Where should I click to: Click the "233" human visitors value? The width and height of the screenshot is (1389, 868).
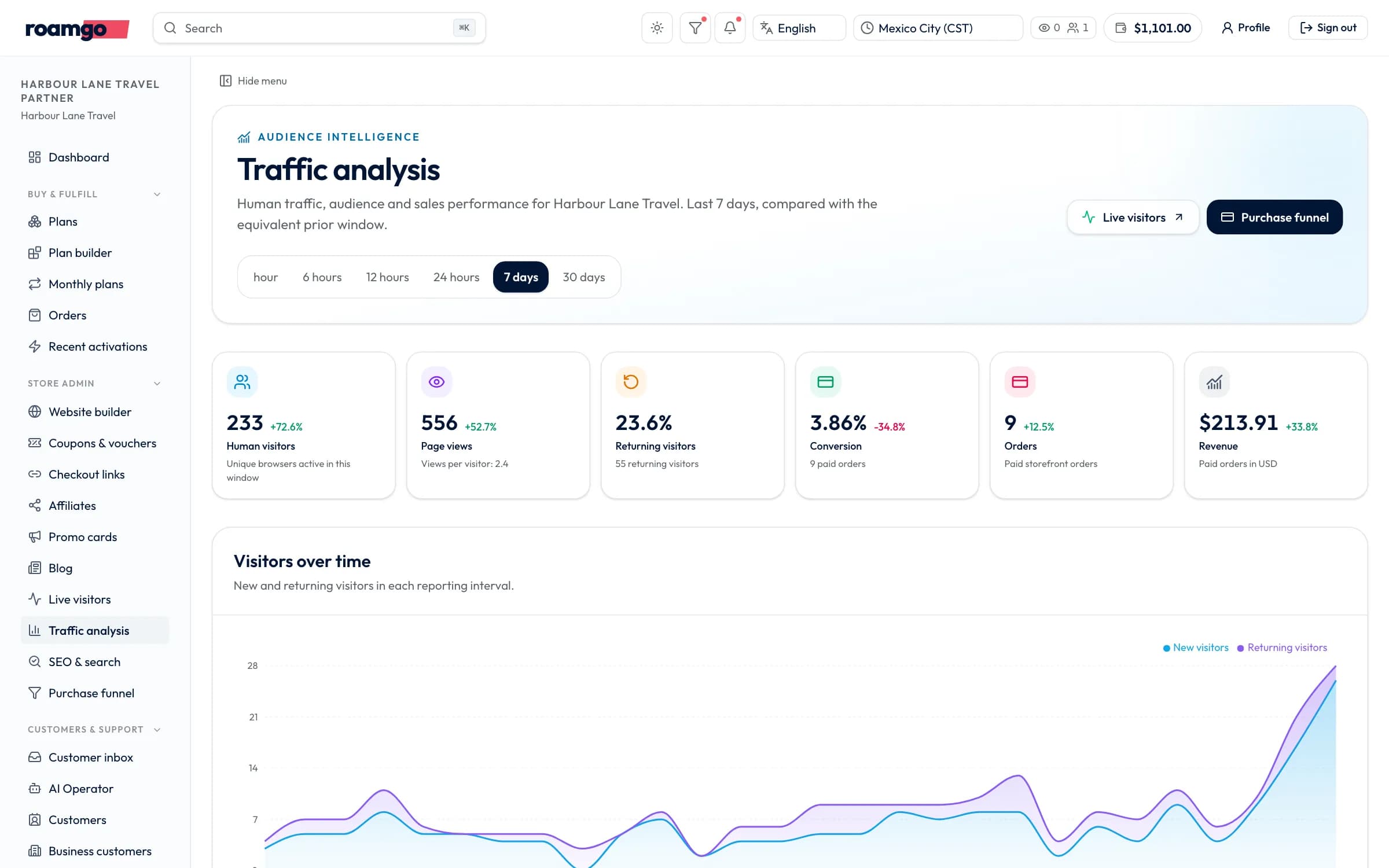coord(245,423)
